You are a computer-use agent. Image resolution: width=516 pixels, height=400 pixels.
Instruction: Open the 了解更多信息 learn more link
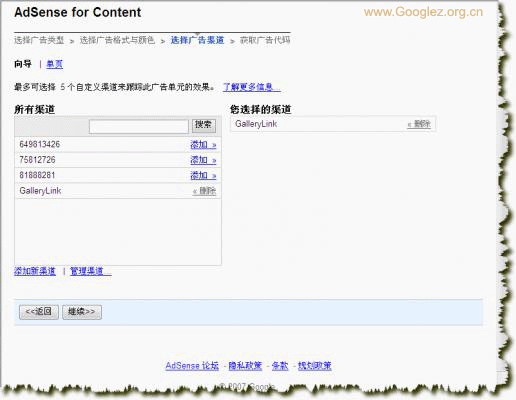pos(252,87)
